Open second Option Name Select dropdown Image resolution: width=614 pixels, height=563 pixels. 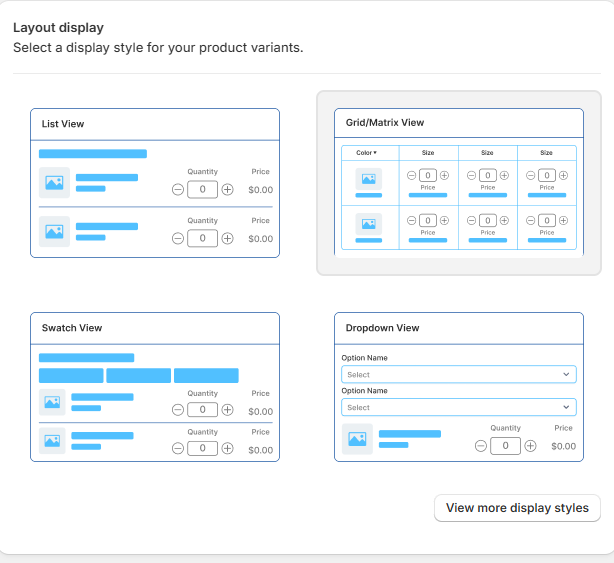(x=459, y=407)
